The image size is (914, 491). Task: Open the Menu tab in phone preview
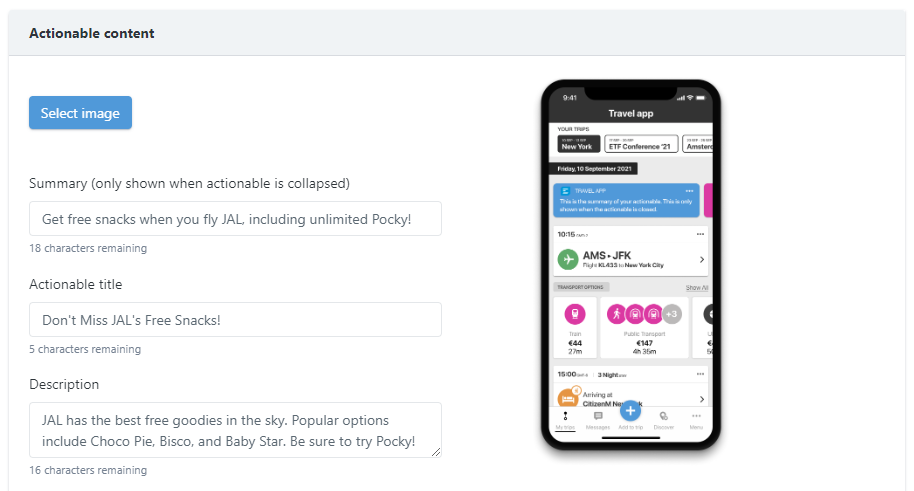[x=696, y=419]
